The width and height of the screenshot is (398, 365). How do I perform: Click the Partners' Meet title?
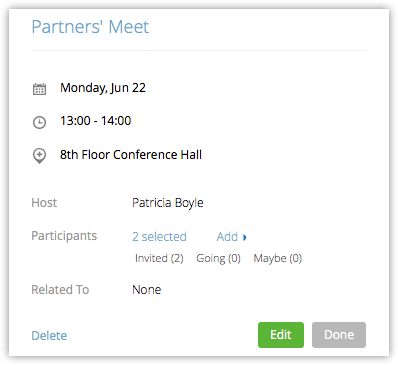90,27
